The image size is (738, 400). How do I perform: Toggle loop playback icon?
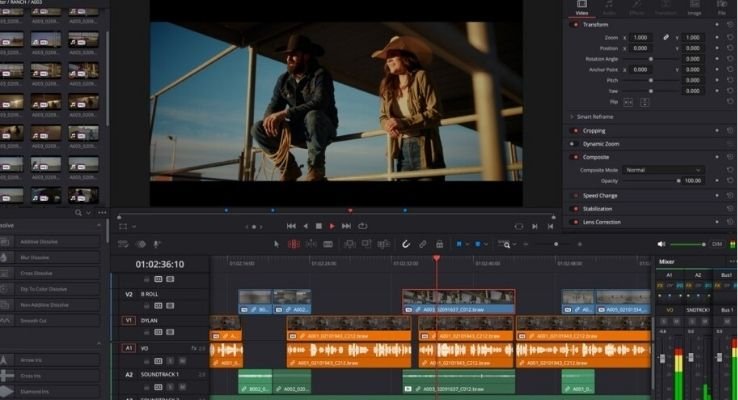pyautogui.click(x=362, y=226)
